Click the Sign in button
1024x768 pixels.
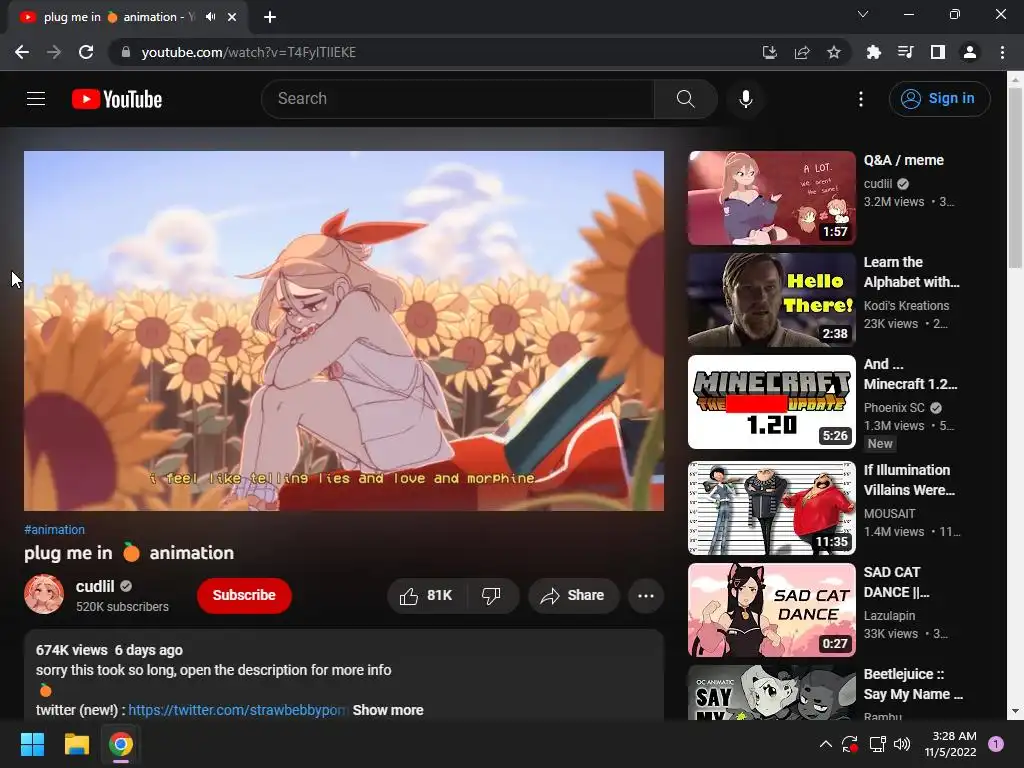click(x=939, y=99)
